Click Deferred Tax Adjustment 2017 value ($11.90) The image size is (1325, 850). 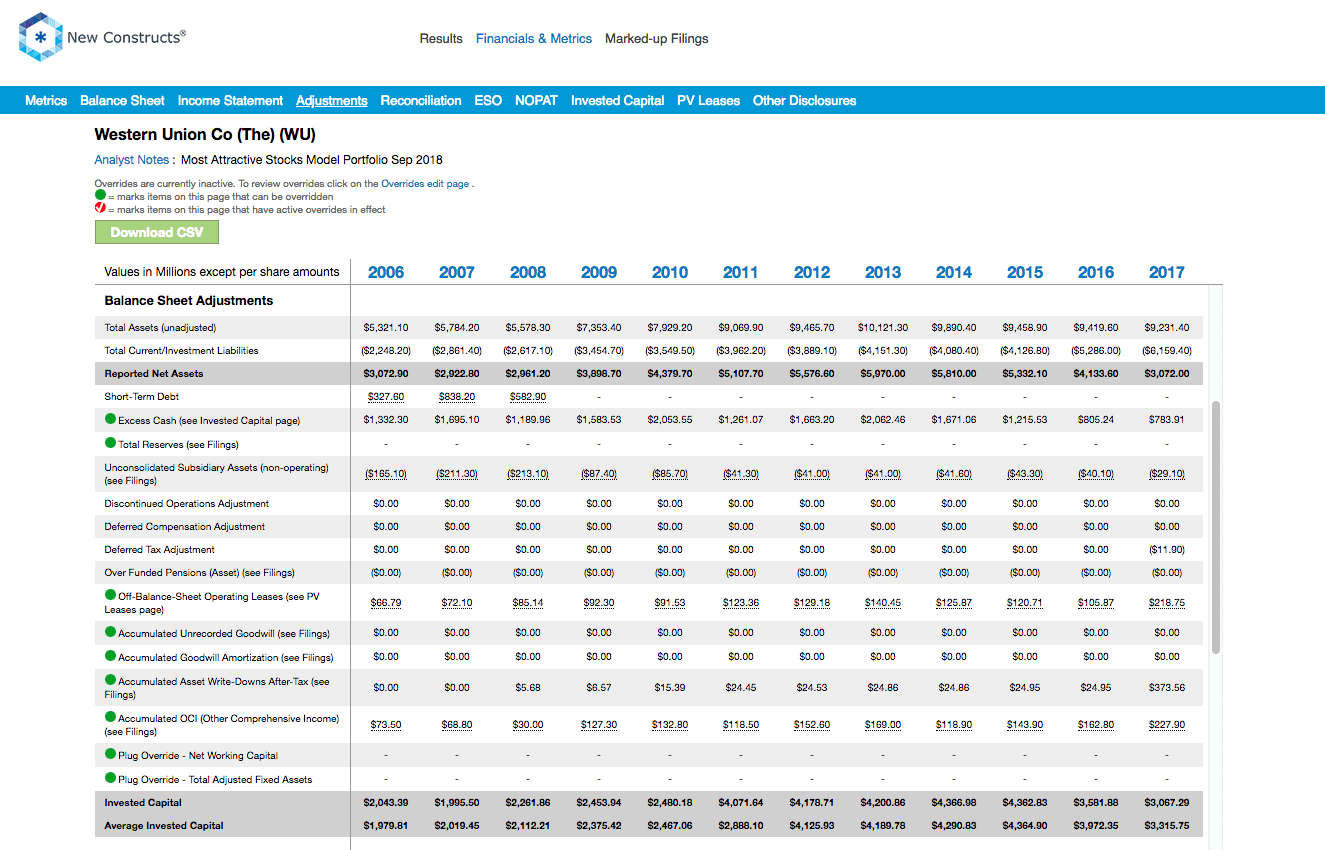point(1167,550)
